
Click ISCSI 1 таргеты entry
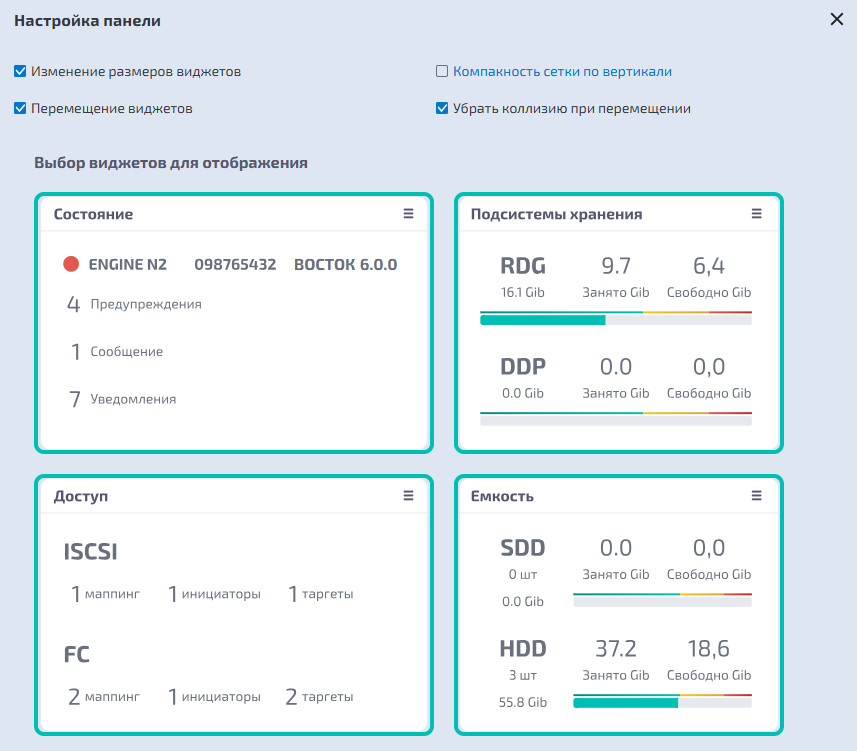[321, 594]
